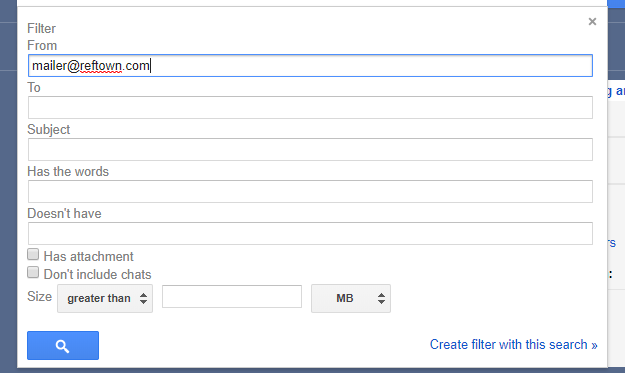Click the 'From' field label

(42, 45)
